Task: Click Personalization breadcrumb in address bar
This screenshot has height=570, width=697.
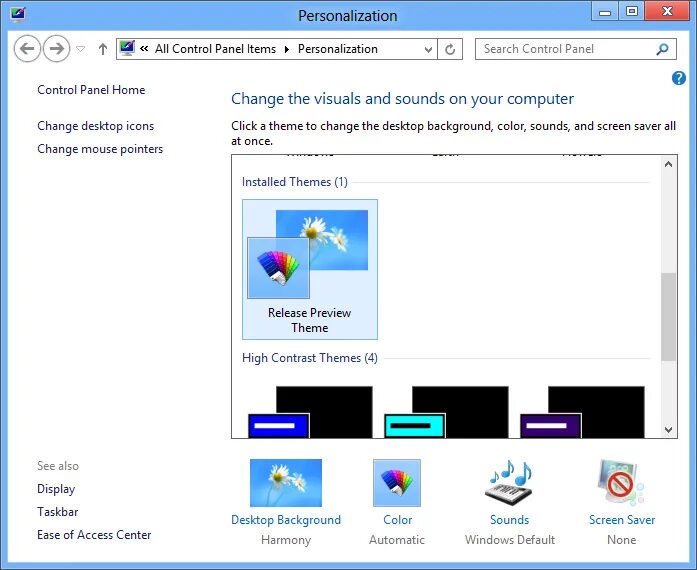Action: tap(338, 49)
